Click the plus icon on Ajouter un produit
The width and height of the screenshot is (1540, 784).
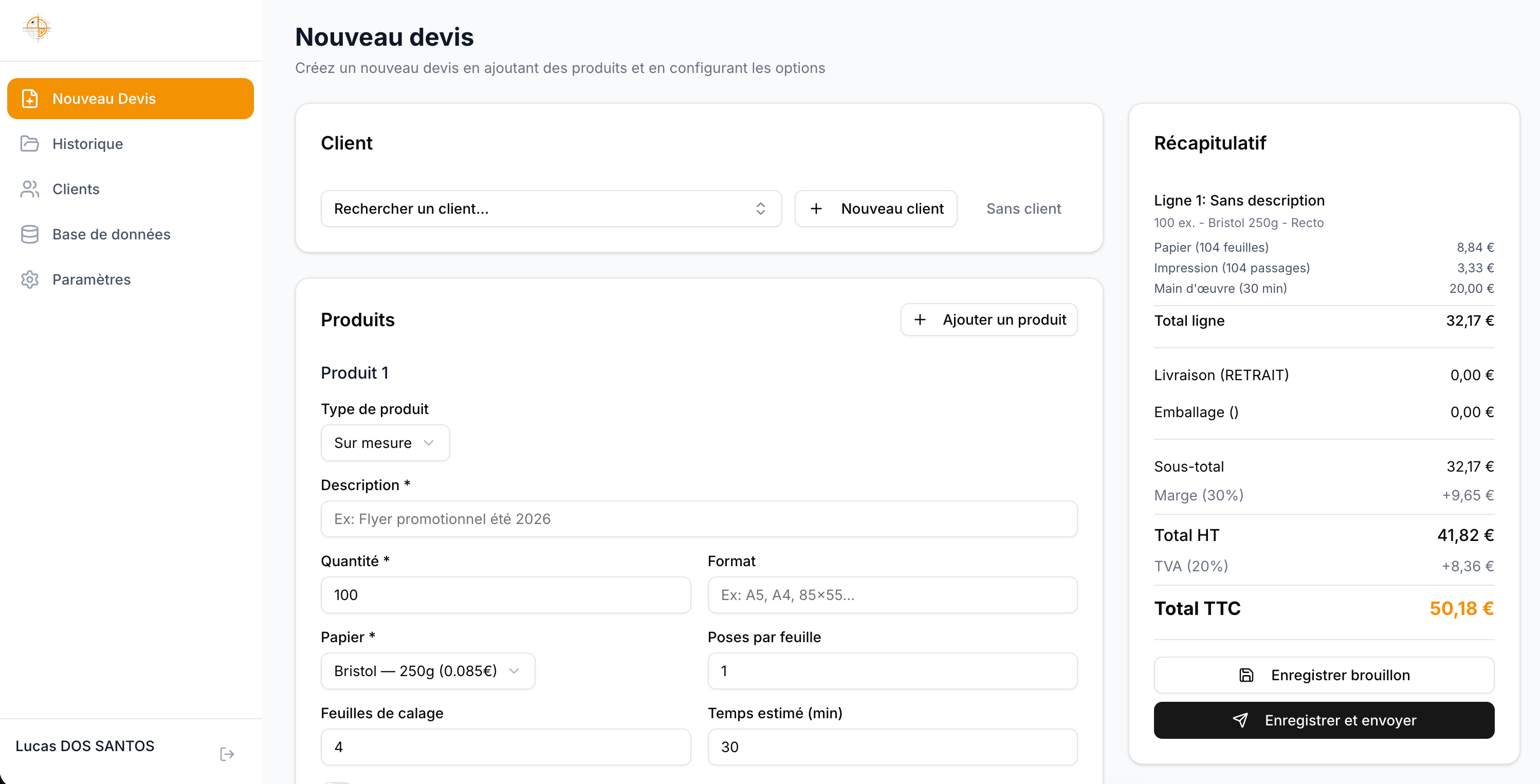point(920,320)
